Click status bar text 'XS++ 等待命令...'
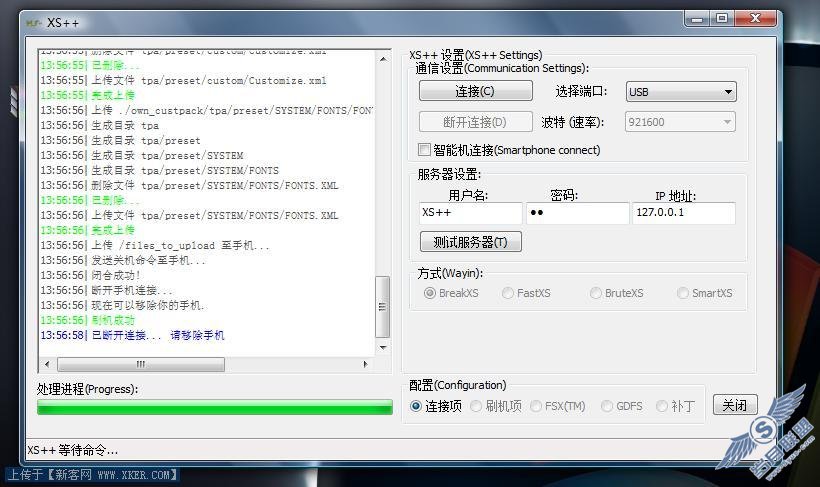Image resolution: width=820 pixels, height=487 pixels. click(x=73, y=450)
